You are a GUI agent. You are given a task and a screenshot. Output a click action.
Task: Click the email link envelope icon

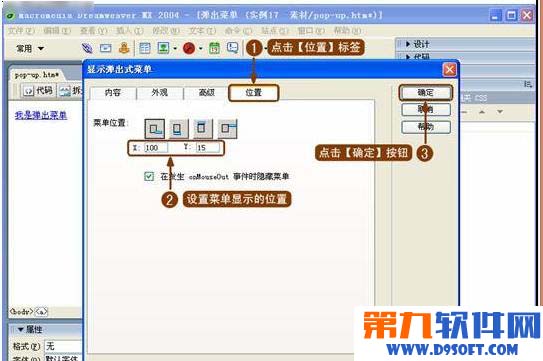point(106,48)
